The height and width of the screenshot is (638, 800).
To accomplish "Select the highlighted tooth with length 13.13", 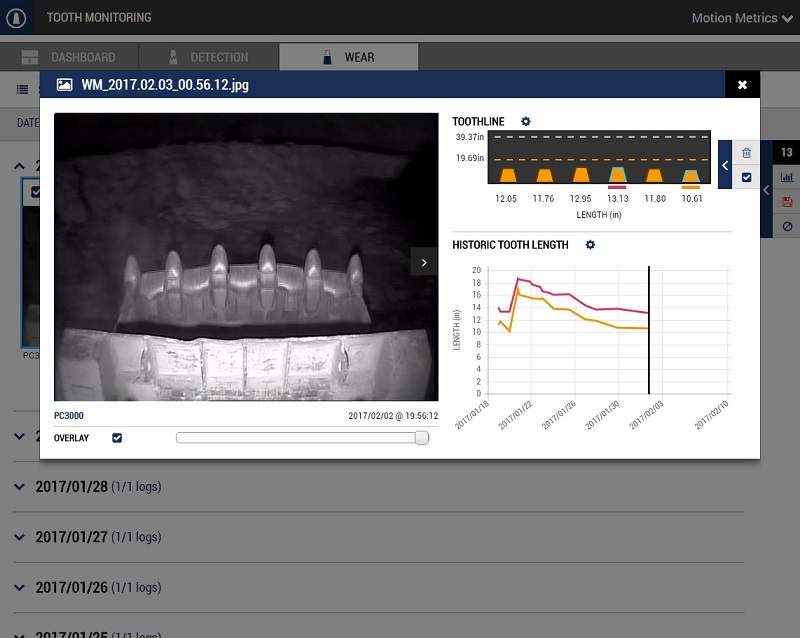I will coord(617,175).
